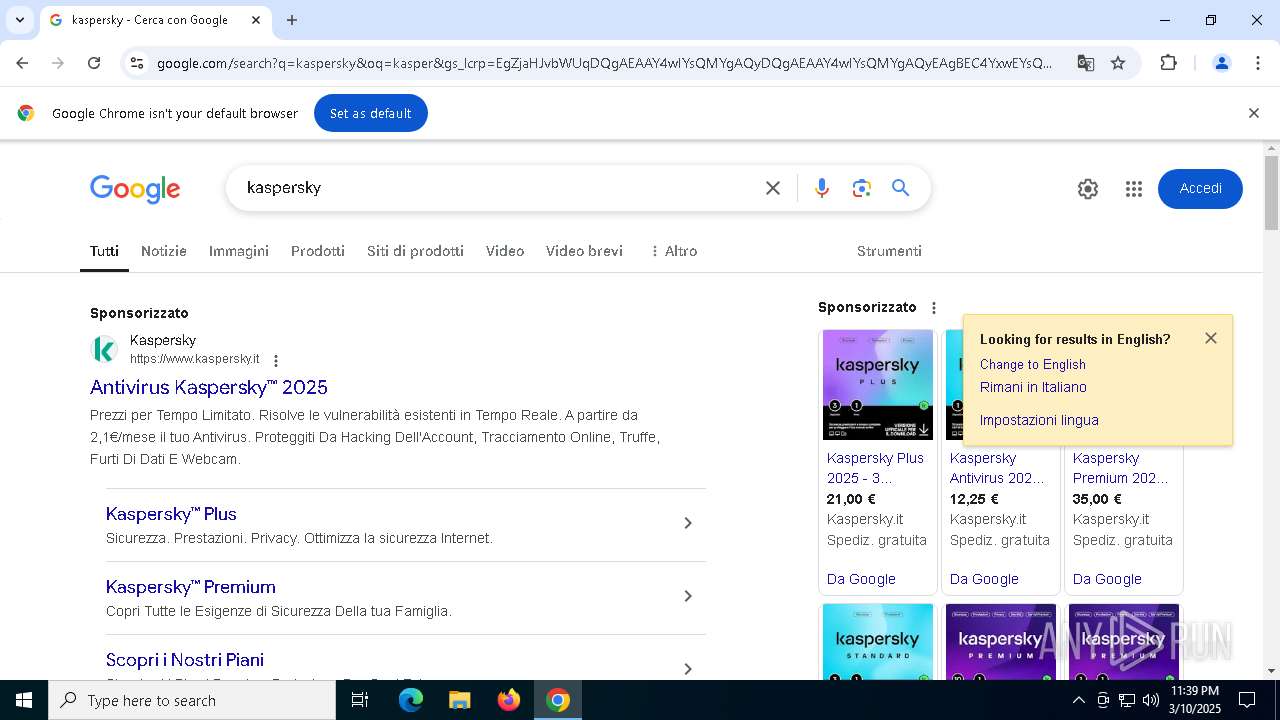This screenshot has width=1280, height=720.
Task: Reload the current page
Action: click(94, 63)
